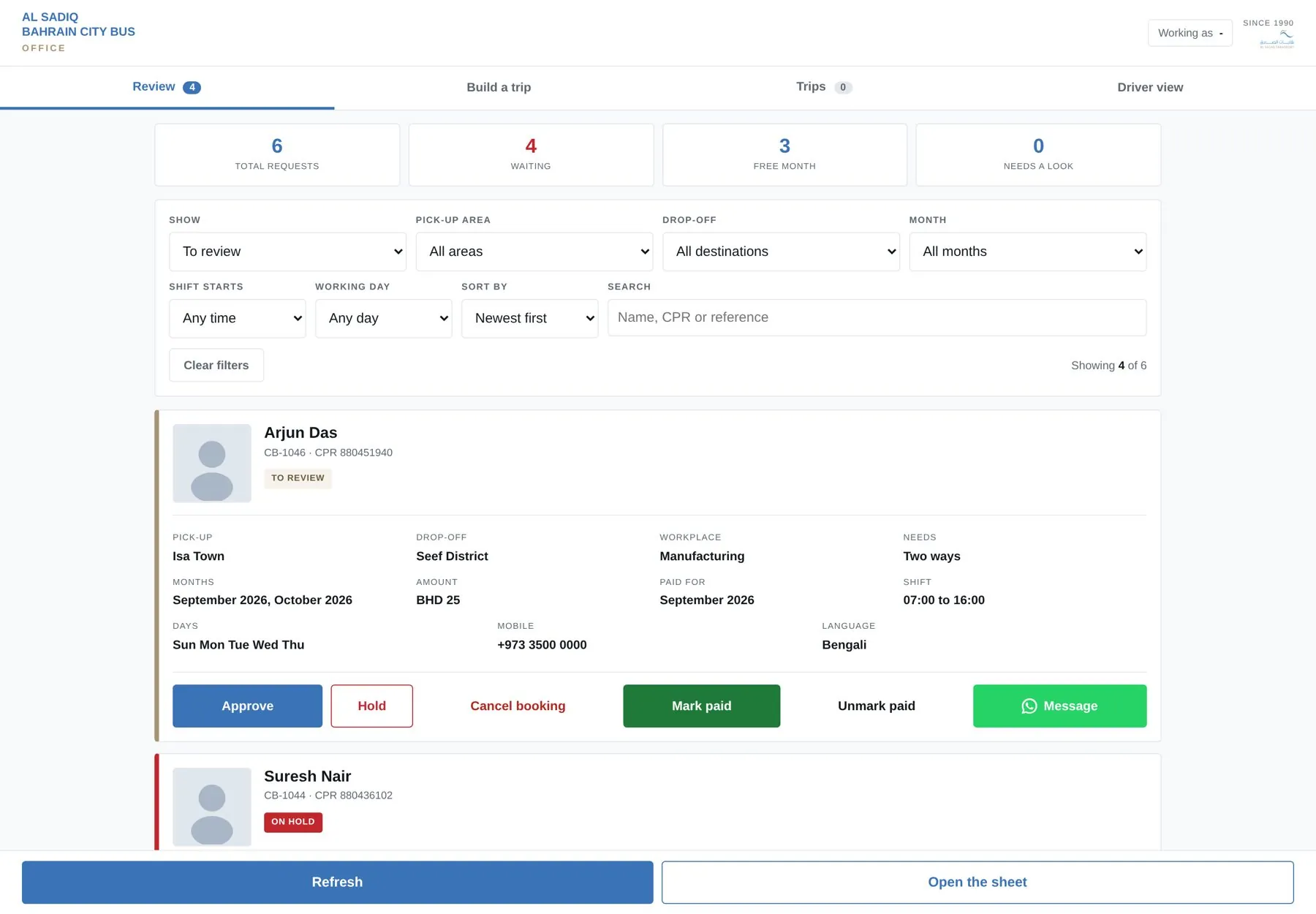Click the reference CB-1046 · CPR 880451940
This screenshot has height=914, width=1316.
[328, 453]
